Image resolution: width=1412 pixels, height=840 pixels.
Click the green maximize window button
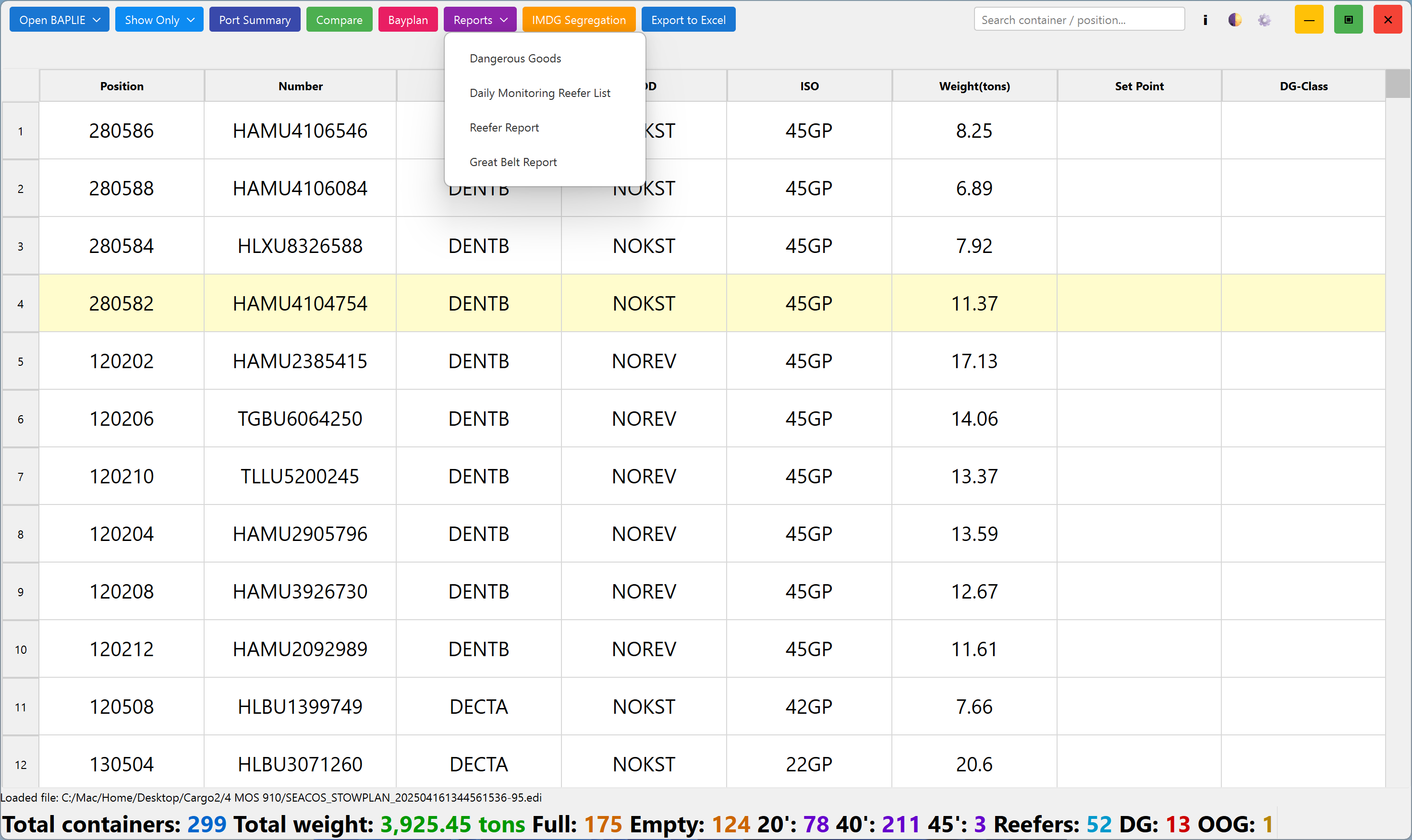[x=1348, y=20]
